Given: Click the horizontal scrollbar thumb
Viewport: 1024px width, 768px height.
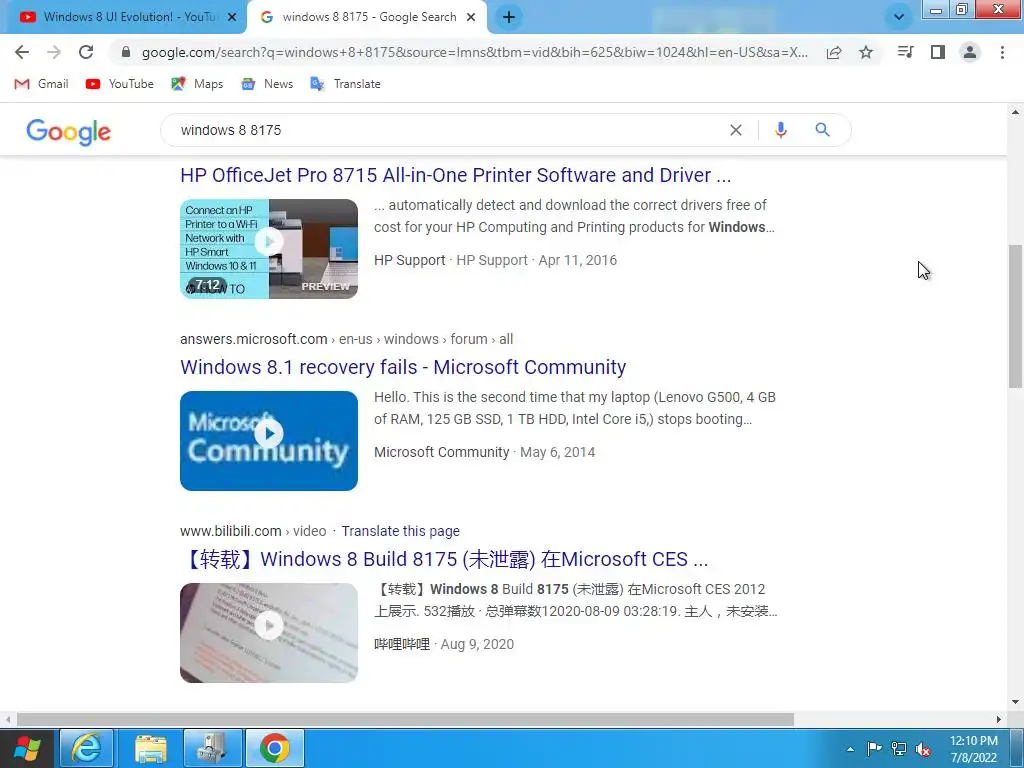Looking at the screenshot, I should 405,720.
